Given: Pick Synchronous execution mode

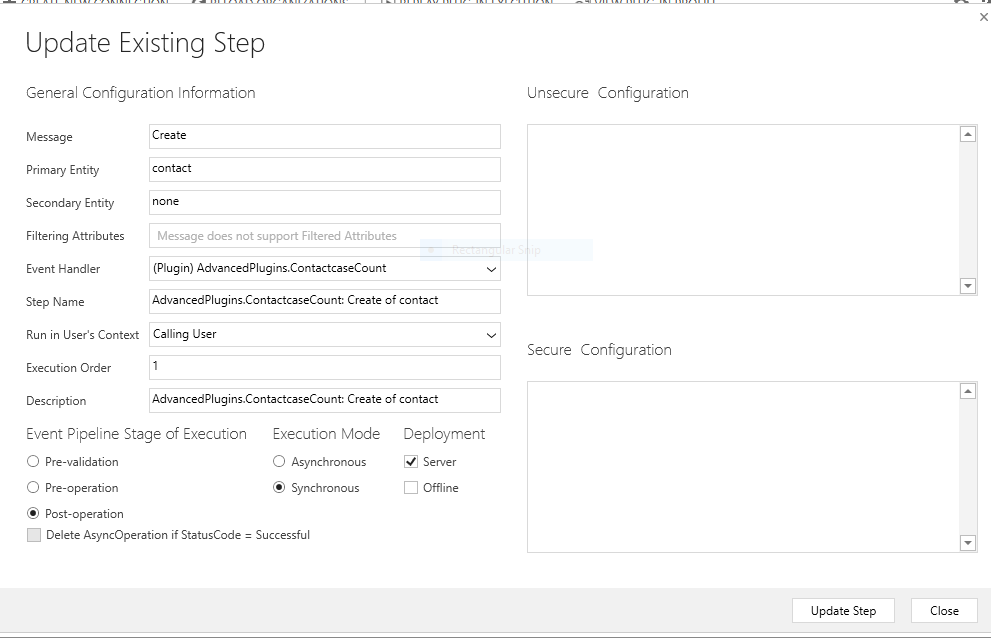Looking at the screenshot, I should click(280, 488).
